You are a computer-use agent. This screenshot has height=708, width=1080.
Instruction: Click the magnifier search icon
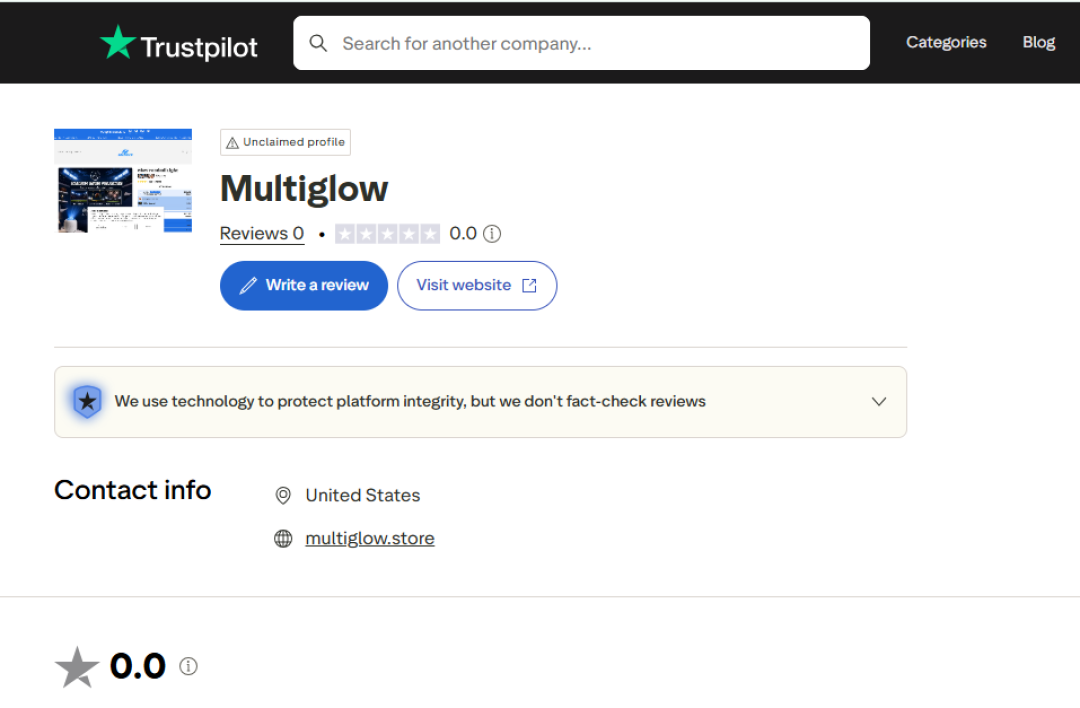click(x=318, y=43)
